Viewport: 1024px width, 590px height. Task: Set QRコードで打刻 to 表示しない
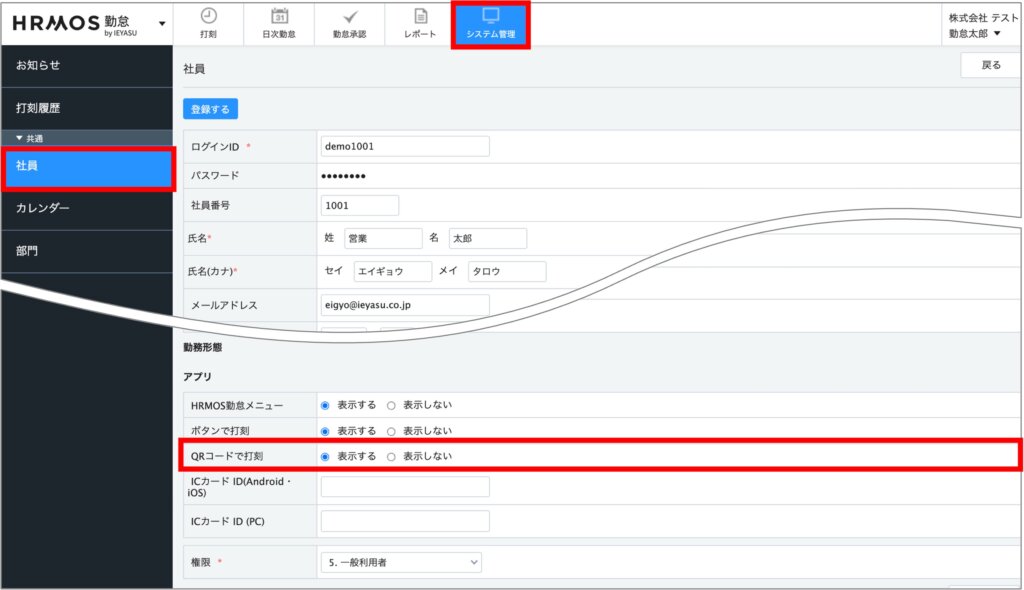[x=392, y=456]
